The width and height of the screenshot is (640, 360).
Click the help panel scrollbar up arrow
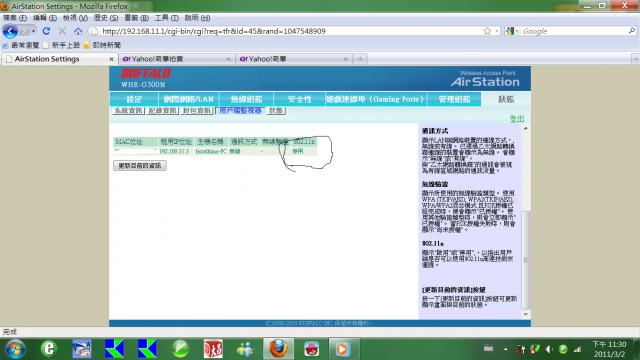pyautogui.click(x=526, y=129)
